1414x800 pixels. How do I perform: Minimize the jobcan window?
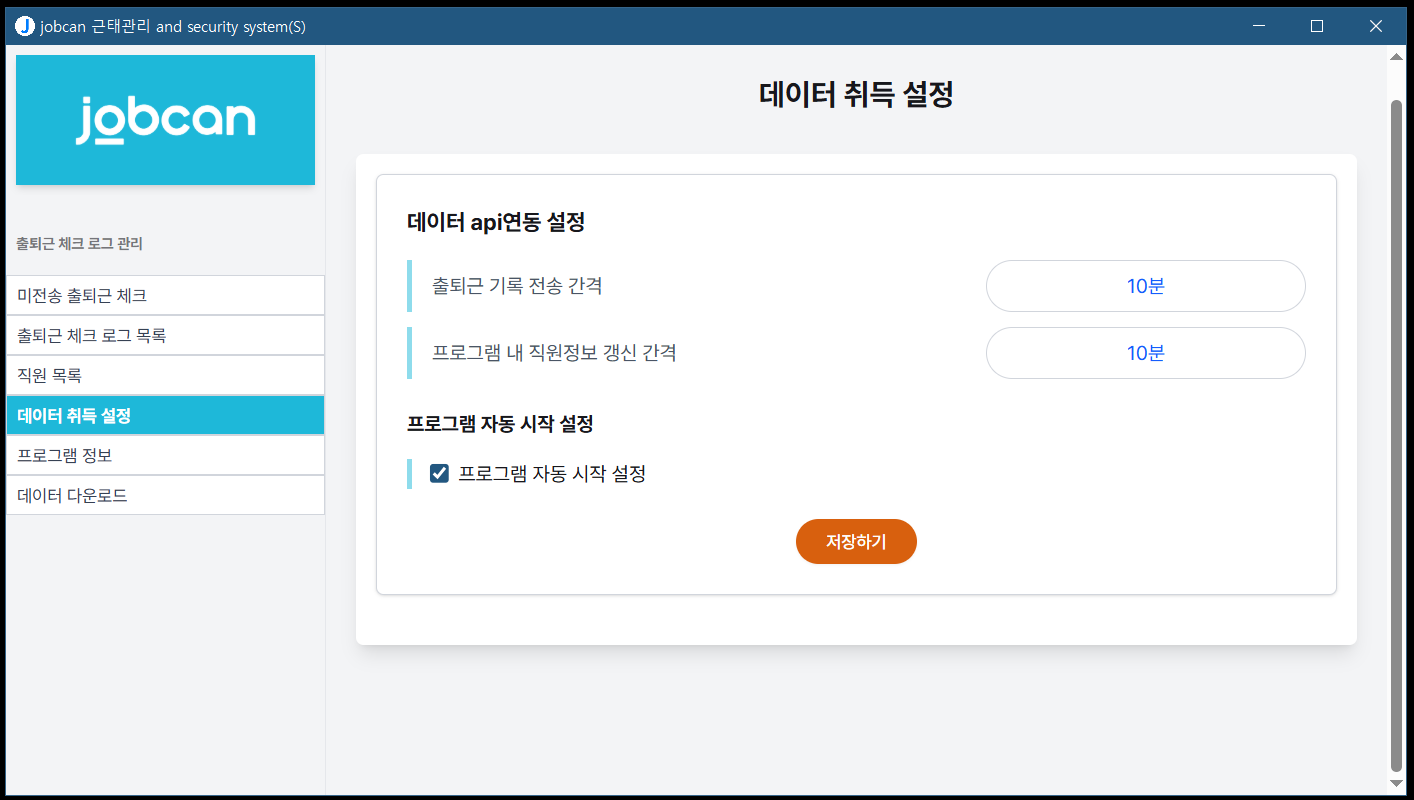point(1258,26)
